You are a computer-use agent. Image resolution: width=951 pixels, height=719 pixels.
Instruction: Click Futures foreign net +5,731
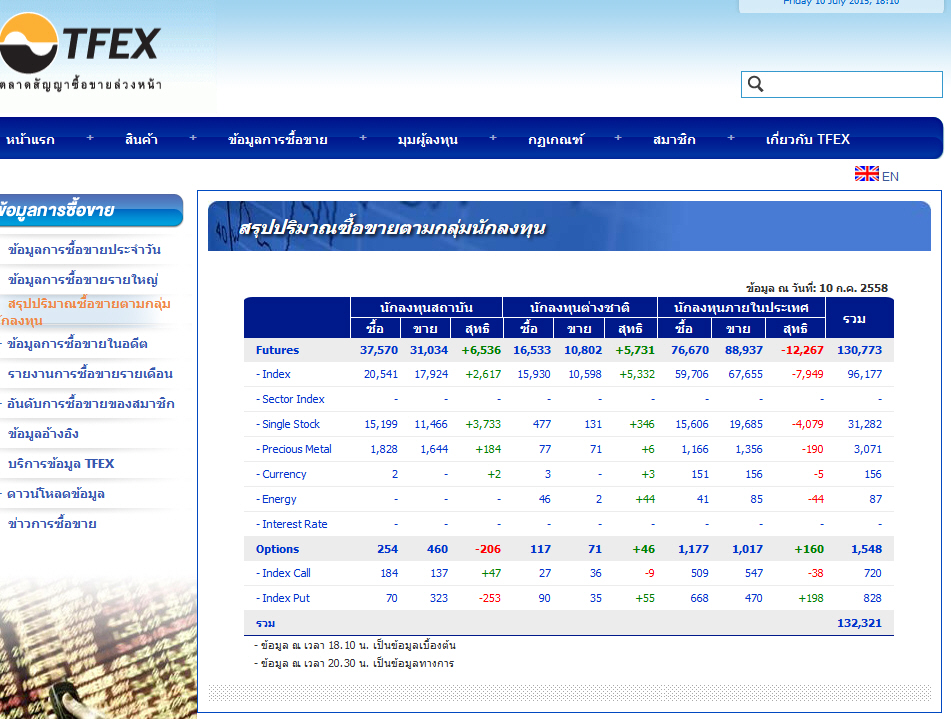(x=635, y=350)
